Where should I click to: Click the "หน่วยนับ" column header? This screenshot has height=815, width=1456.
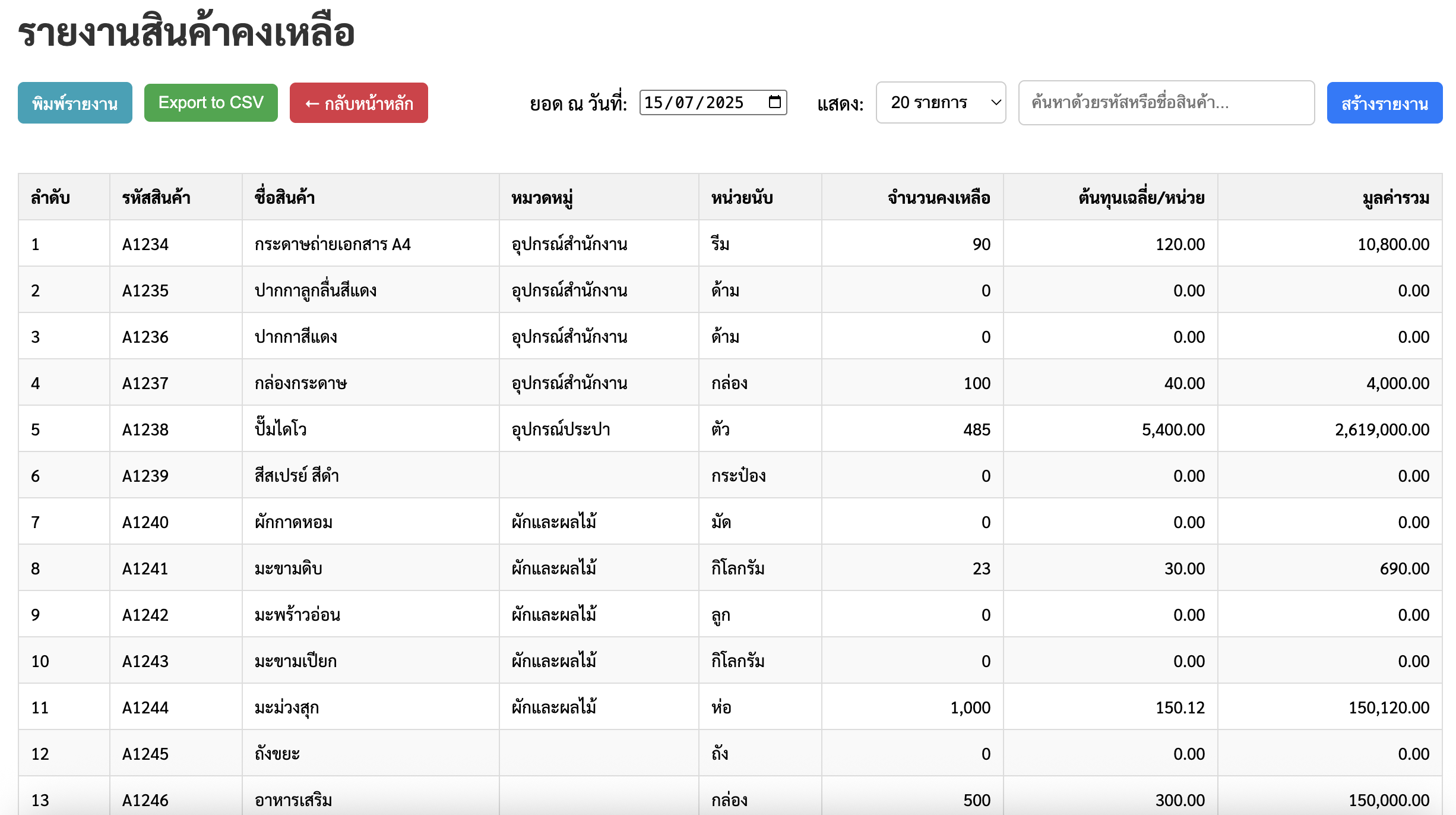click(x=742, y=197)
